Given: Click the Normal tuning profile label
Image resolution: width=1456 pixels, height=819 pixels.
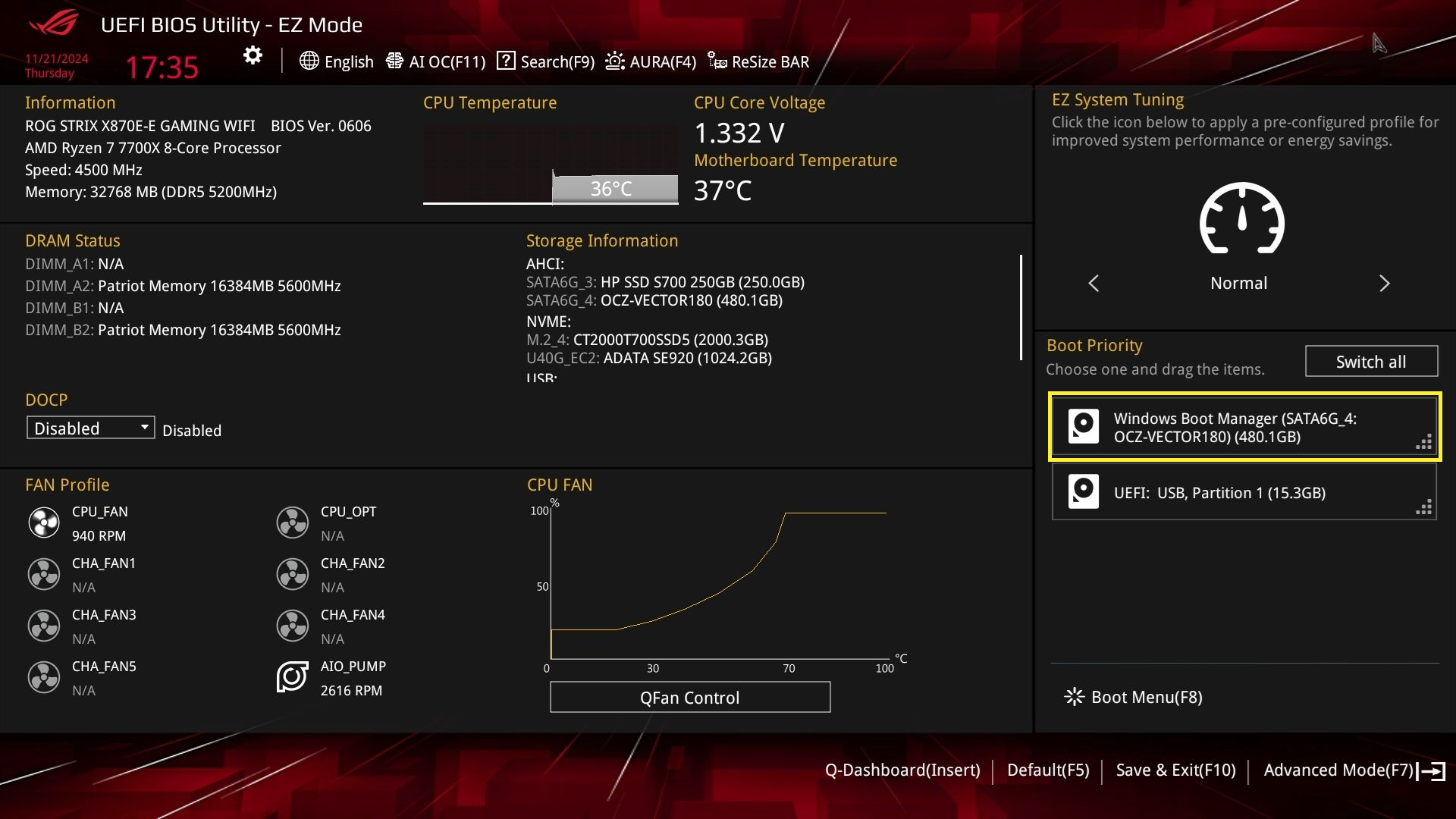Looking at the screenshot, I should point(1239,283).
